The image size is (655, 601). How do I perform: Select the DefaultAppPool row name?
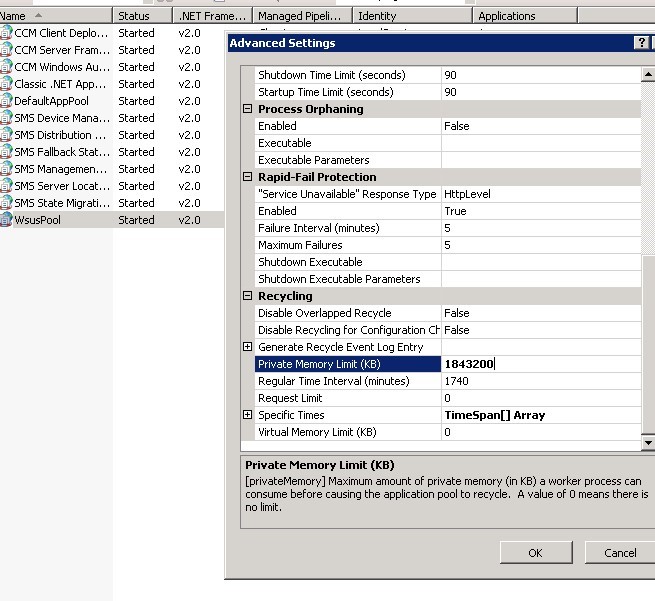[x=51, y=101]
